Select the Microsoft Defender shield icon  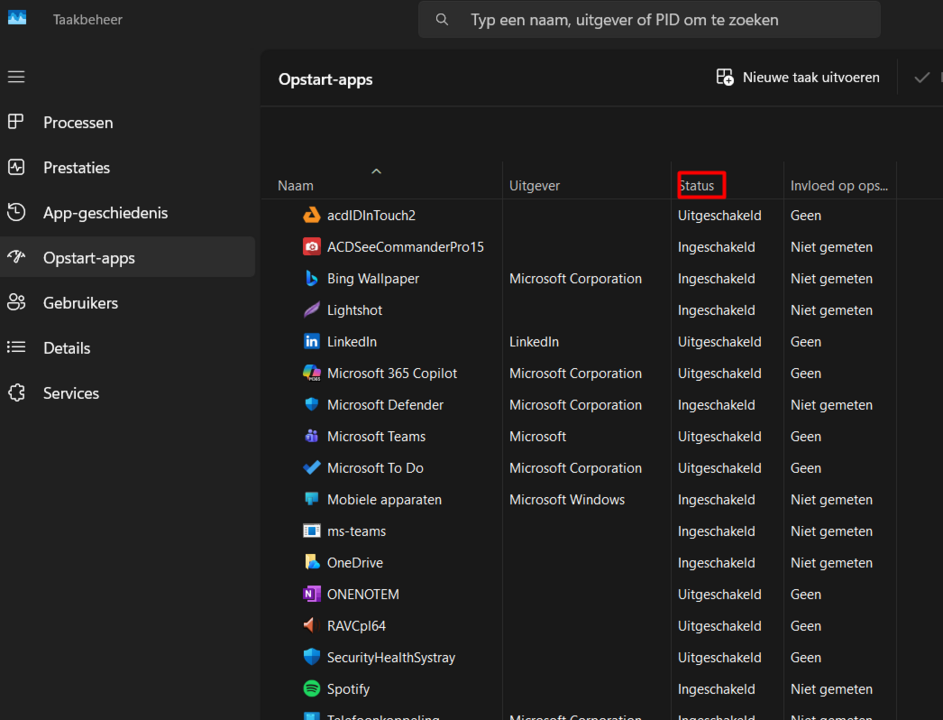coord(314,404)
